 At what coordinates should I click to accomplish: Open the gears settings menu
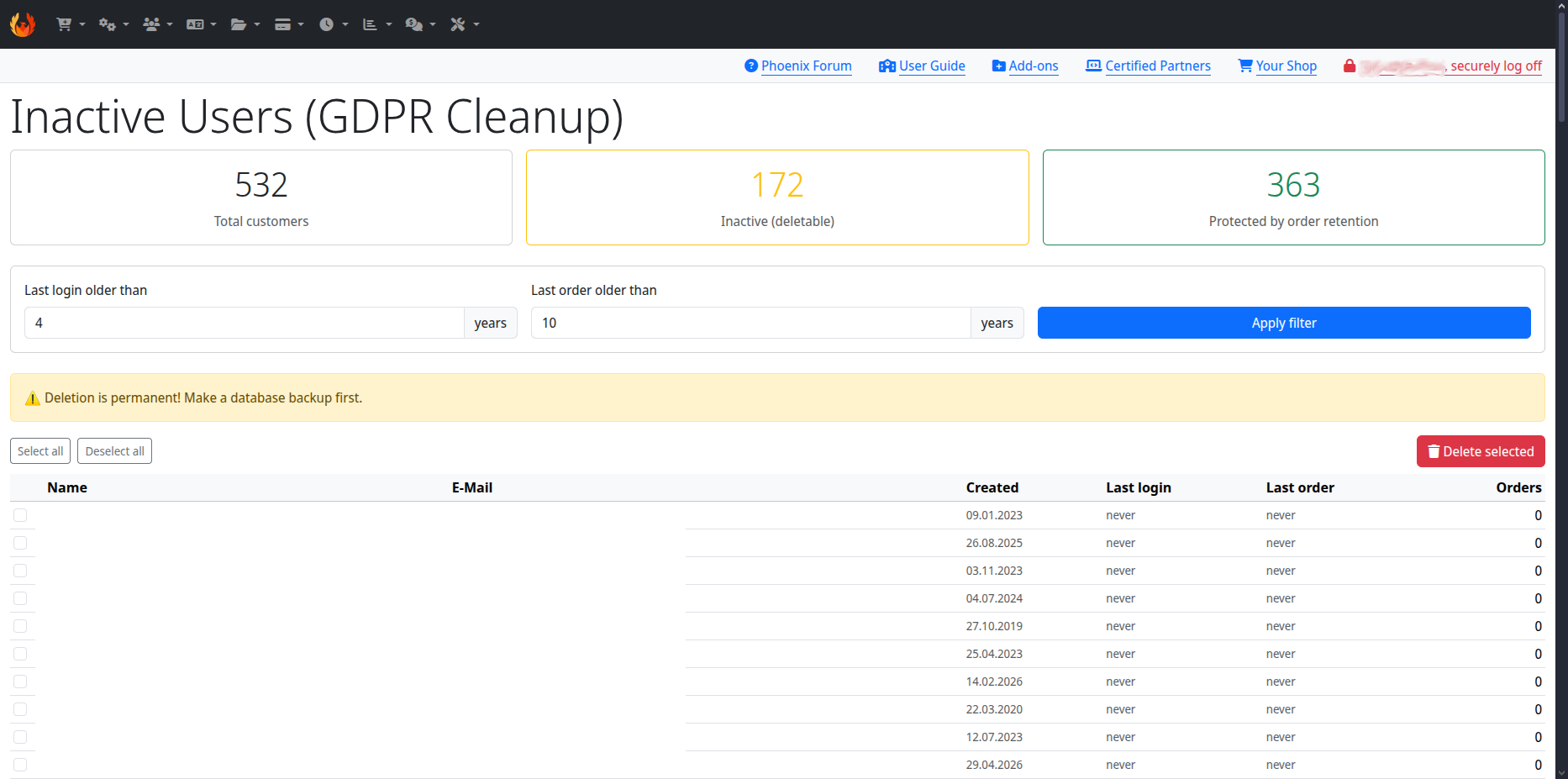pyautogui.click(x=113, y=24)
